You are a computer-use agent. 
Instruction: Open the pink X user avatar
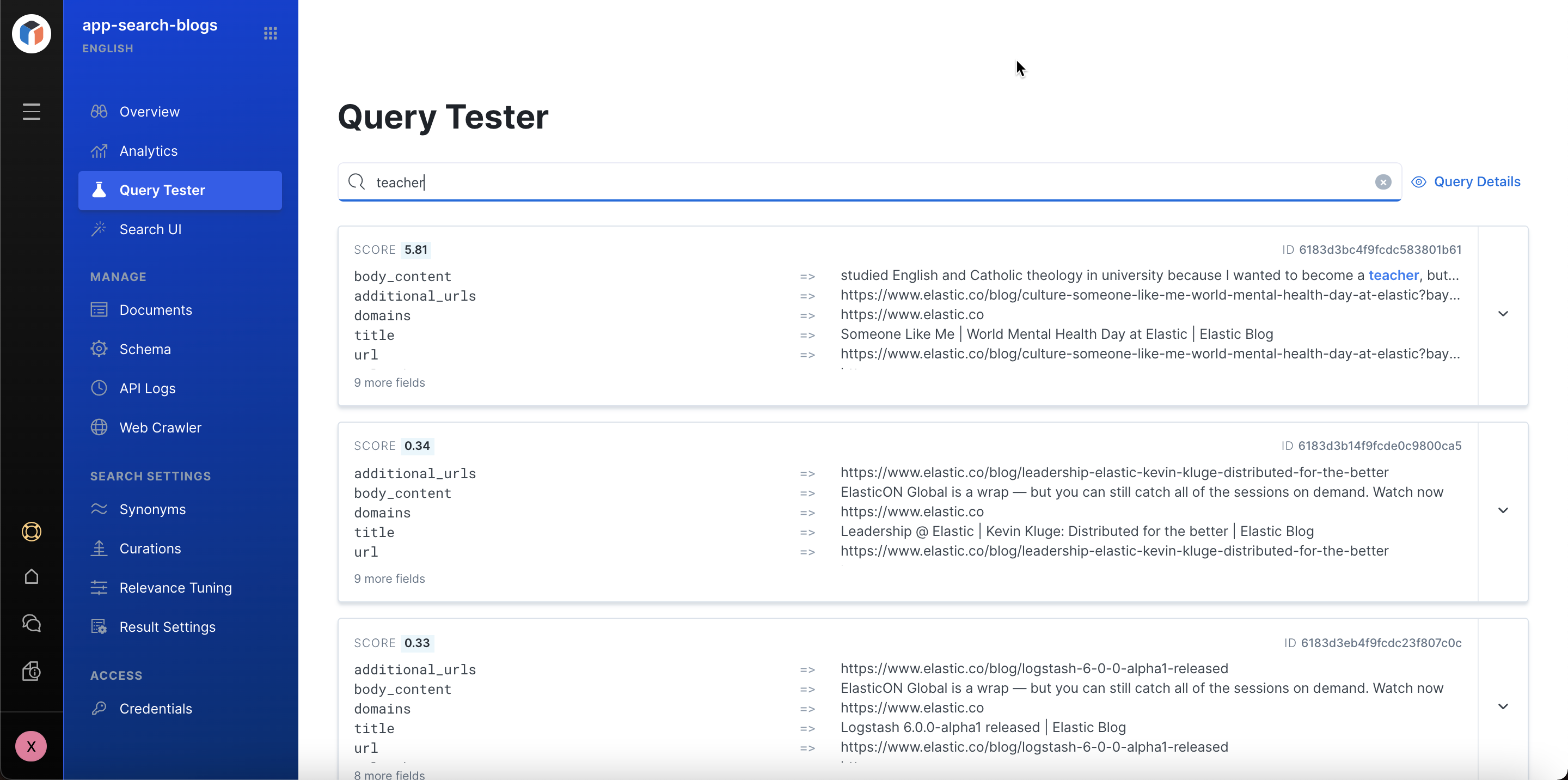click(x=31, y=746)
